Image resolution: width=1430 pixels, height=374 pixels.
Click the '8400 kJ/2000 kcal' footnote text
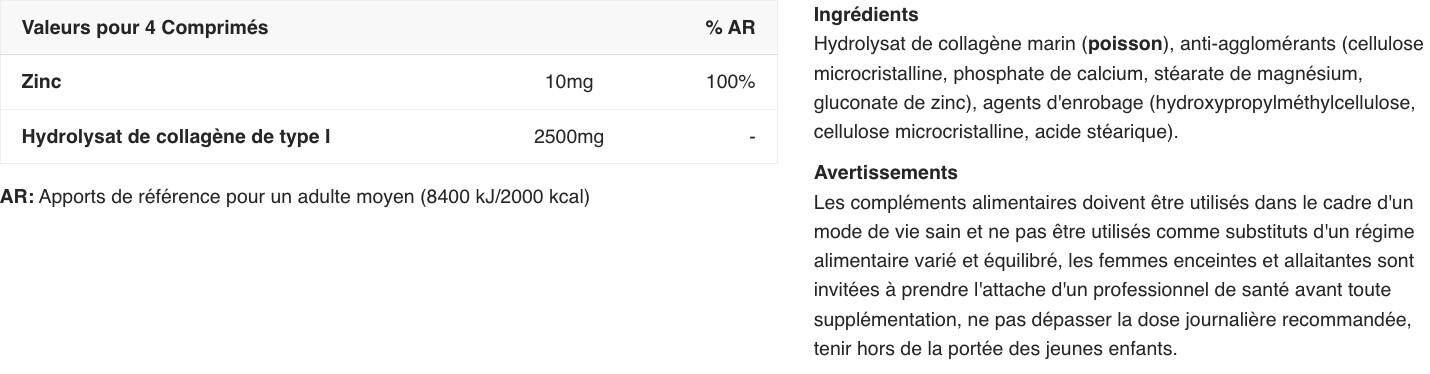(x=505, y=197)
